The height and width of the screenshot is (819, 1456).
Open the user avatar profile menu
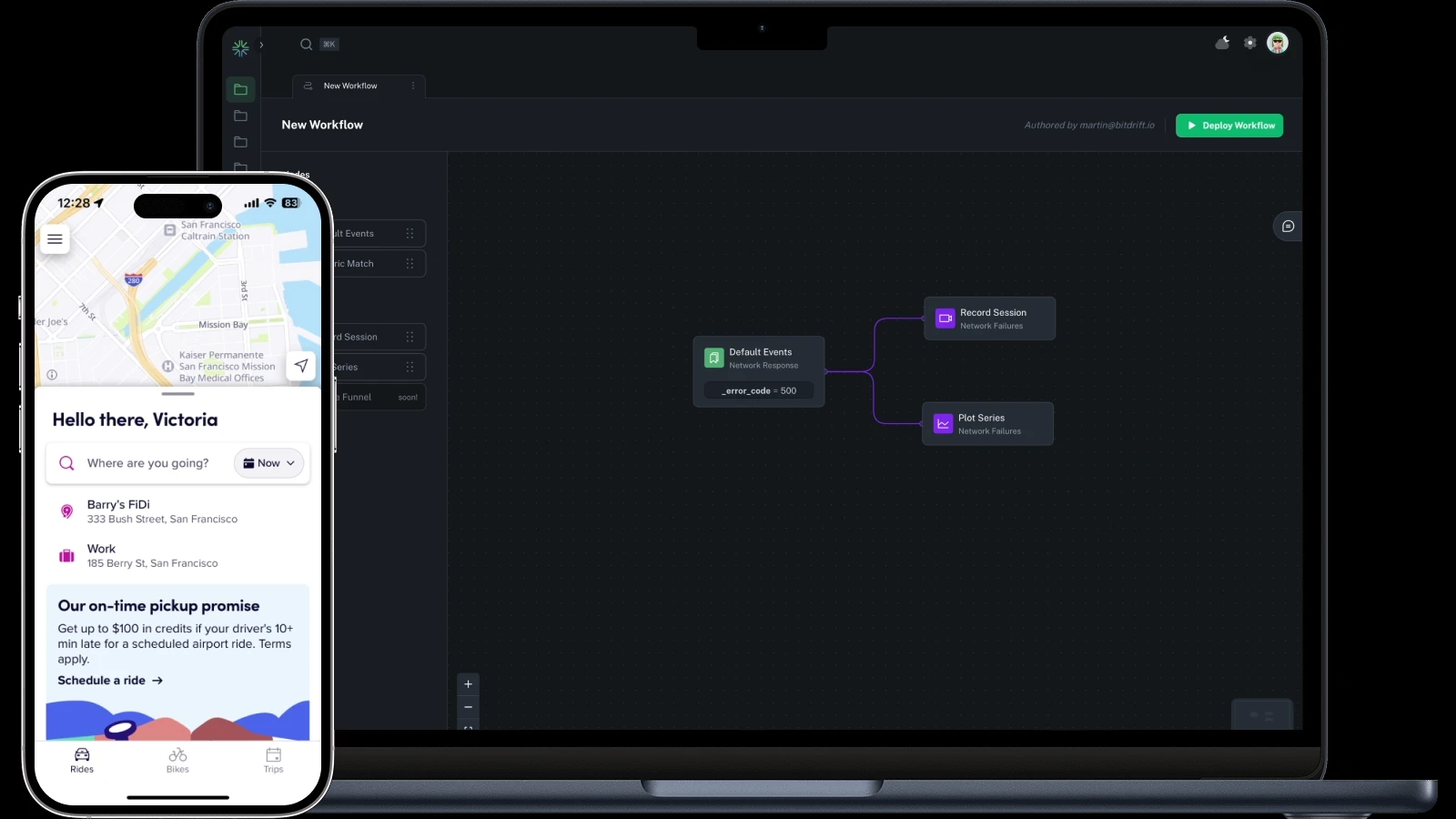[x=1278, y=43]
